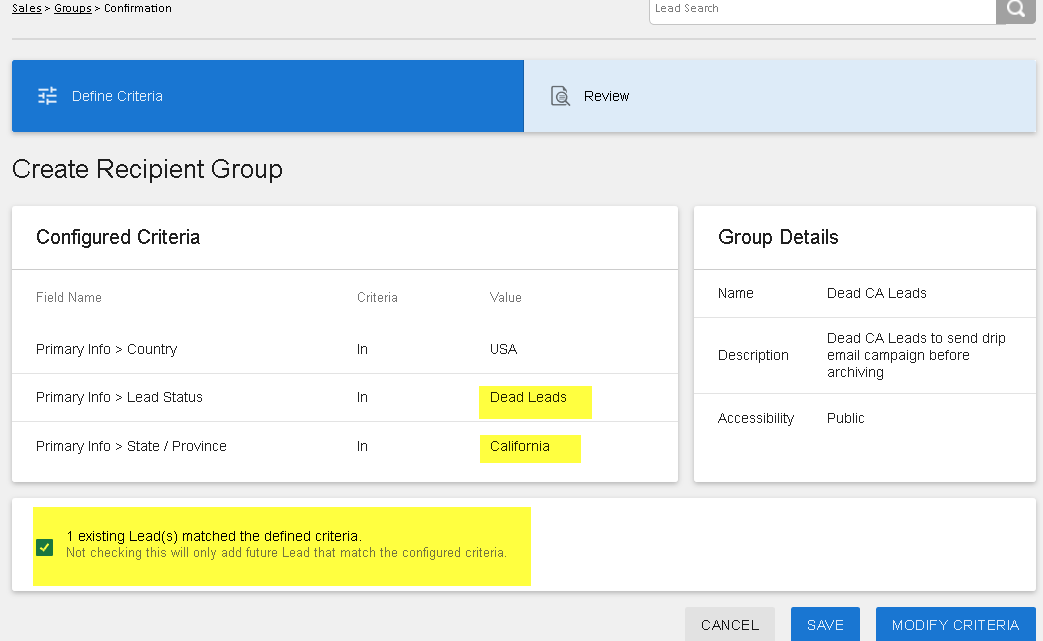Click the Primary Info > Lead Status row
This screenshot has width=1043, height=641.
pos(119,397)
